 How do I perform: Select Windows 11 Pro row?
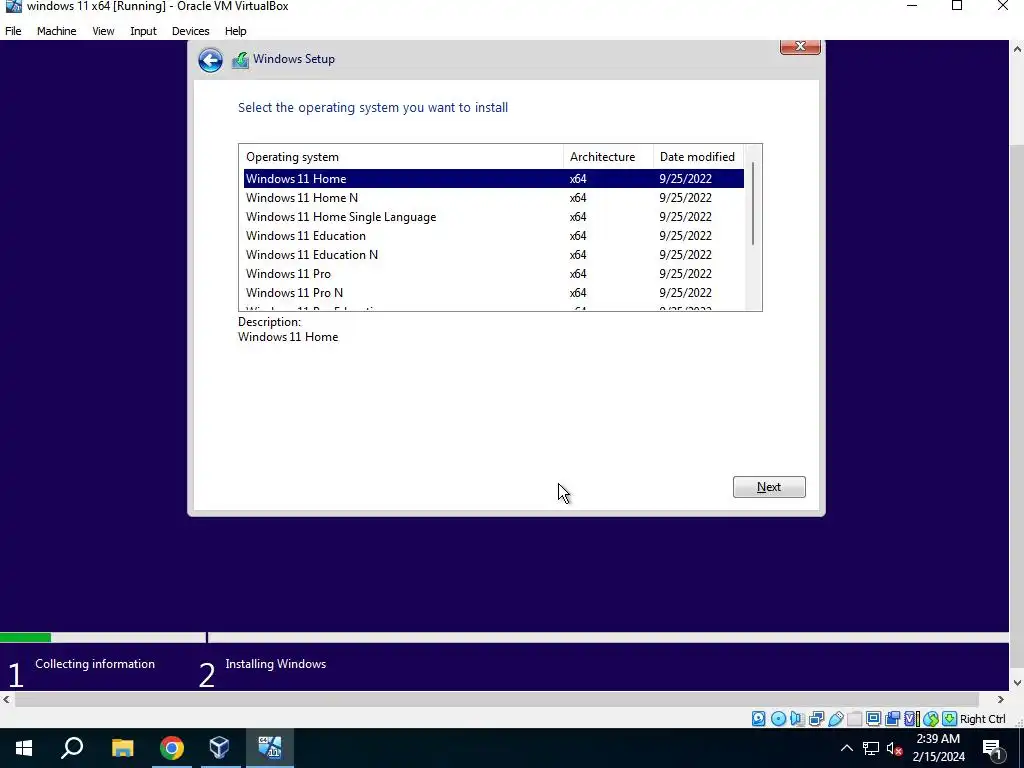pos(494,274)
